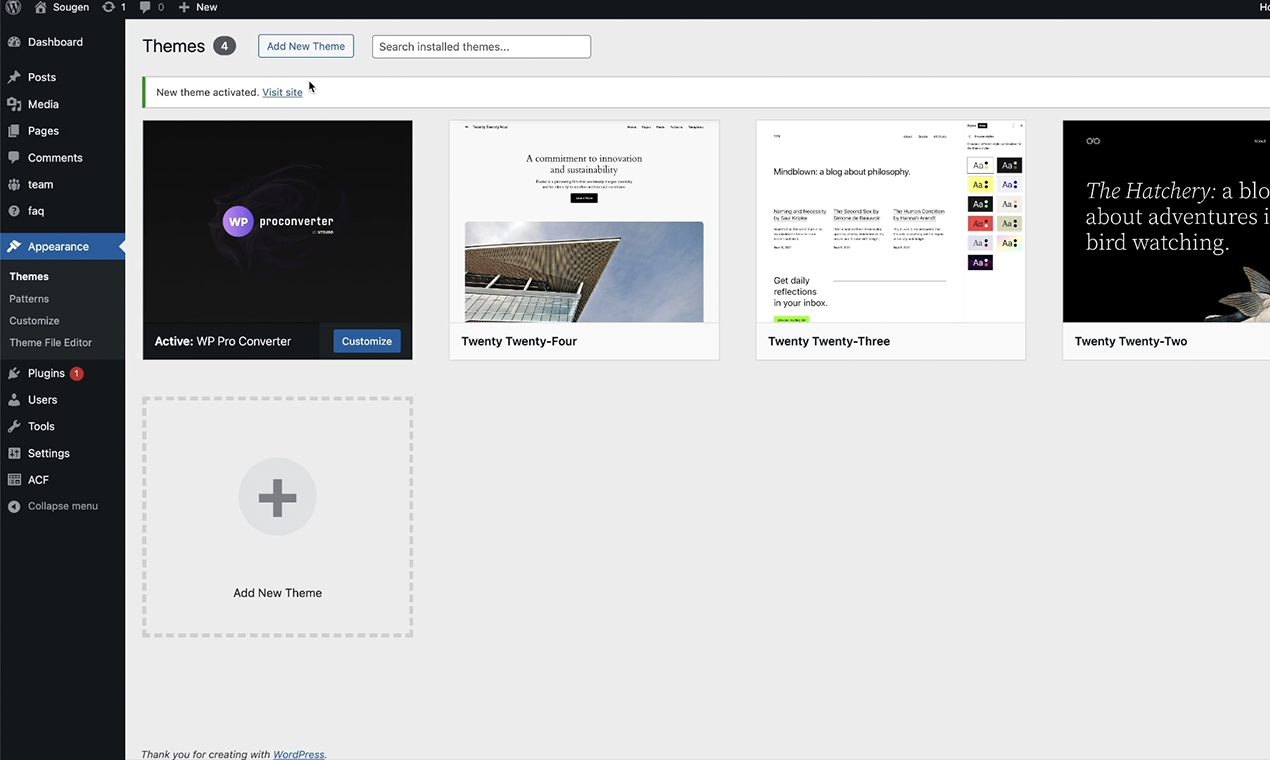The width and height of the screenshot is (1270, 760).
Task: Click the Users person icon
Action: (14, 400)
